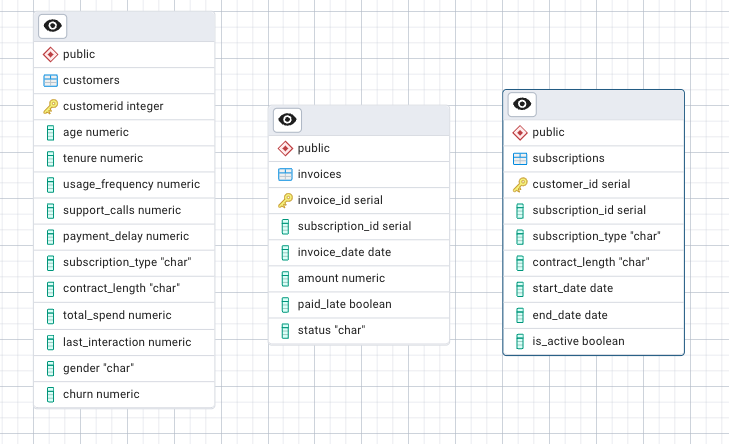Click the is_active boolean column icon
This screenshot has width=729, height=444.
point(520,341)
